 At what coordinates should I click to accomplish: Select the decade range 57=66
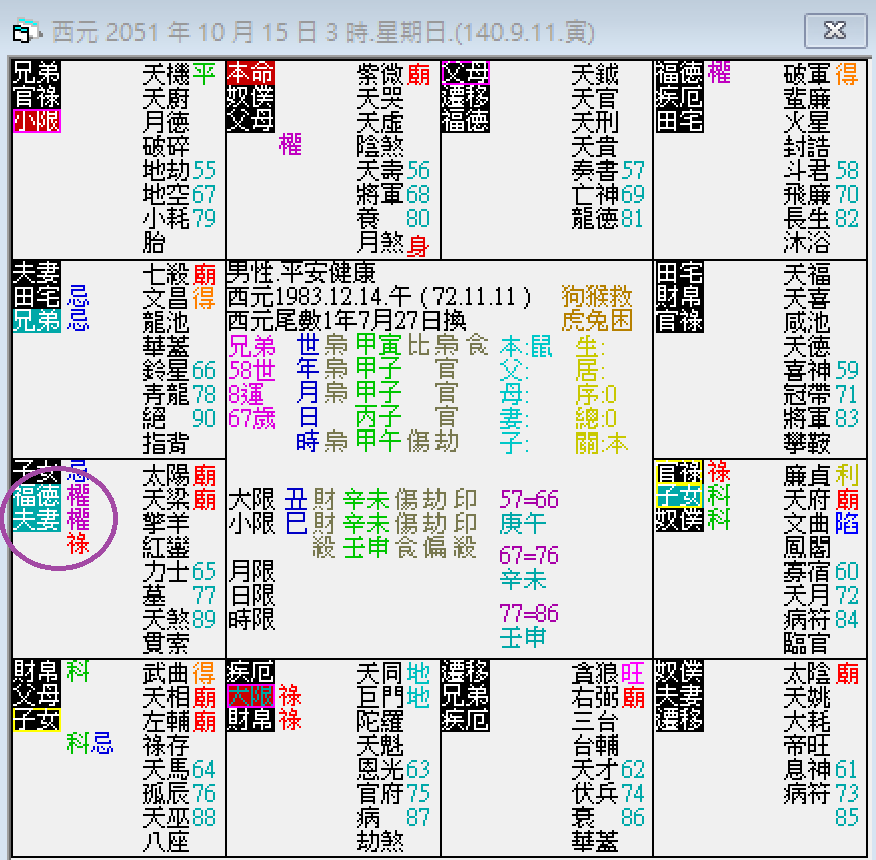(529, 499)
